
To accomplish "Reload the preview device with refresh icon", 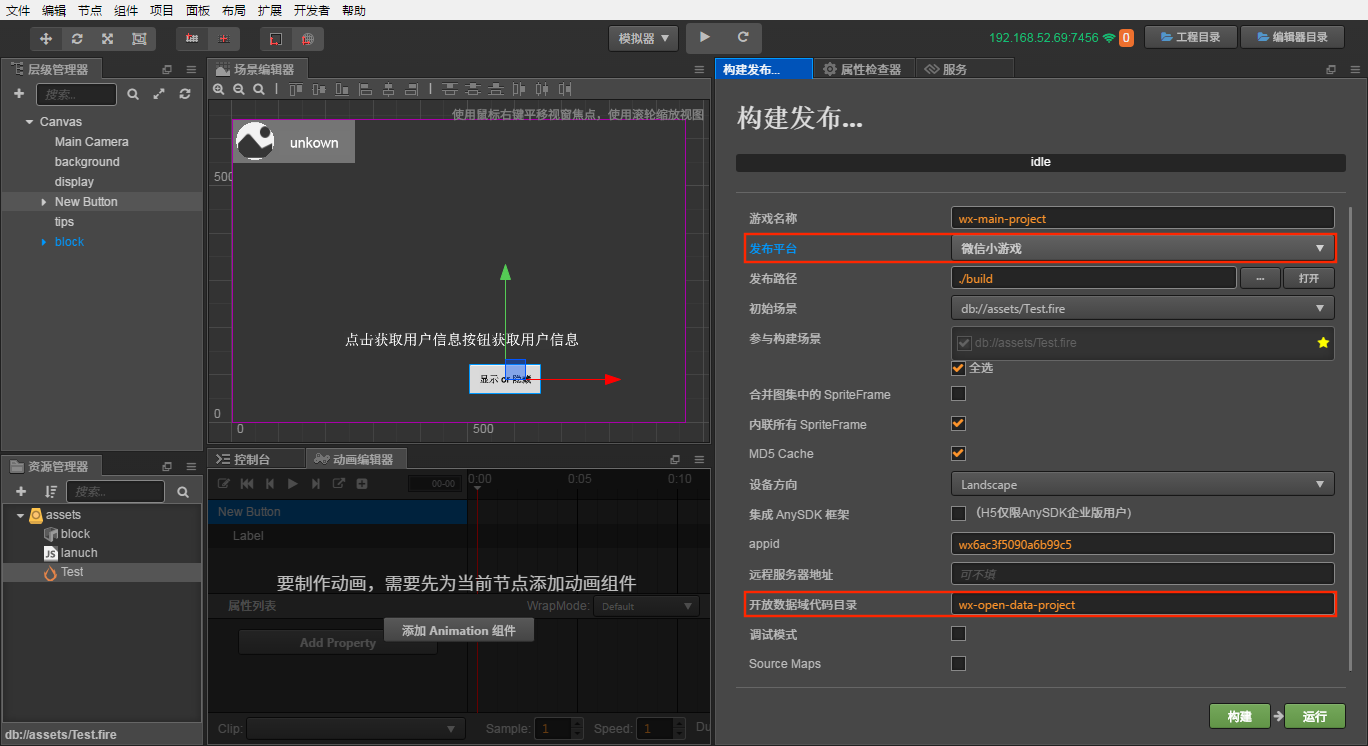I will point(743,37).
